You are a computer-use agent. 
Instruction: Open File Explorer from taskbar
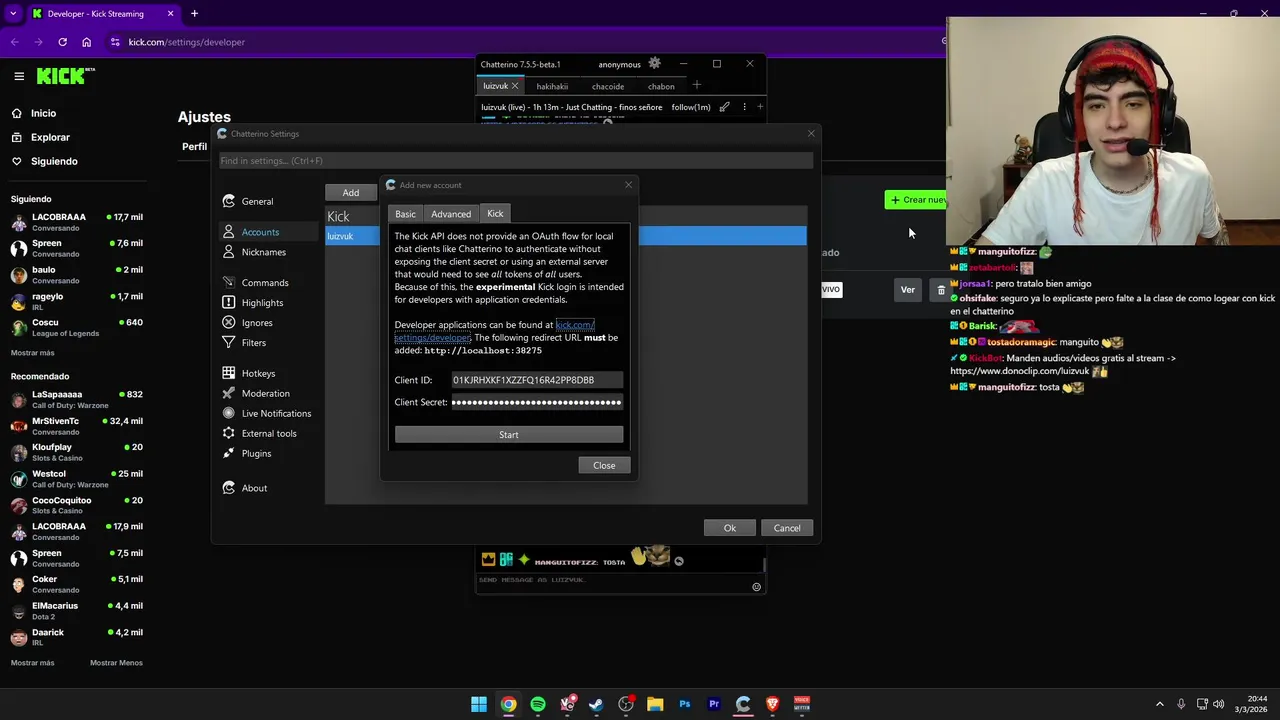655,704
